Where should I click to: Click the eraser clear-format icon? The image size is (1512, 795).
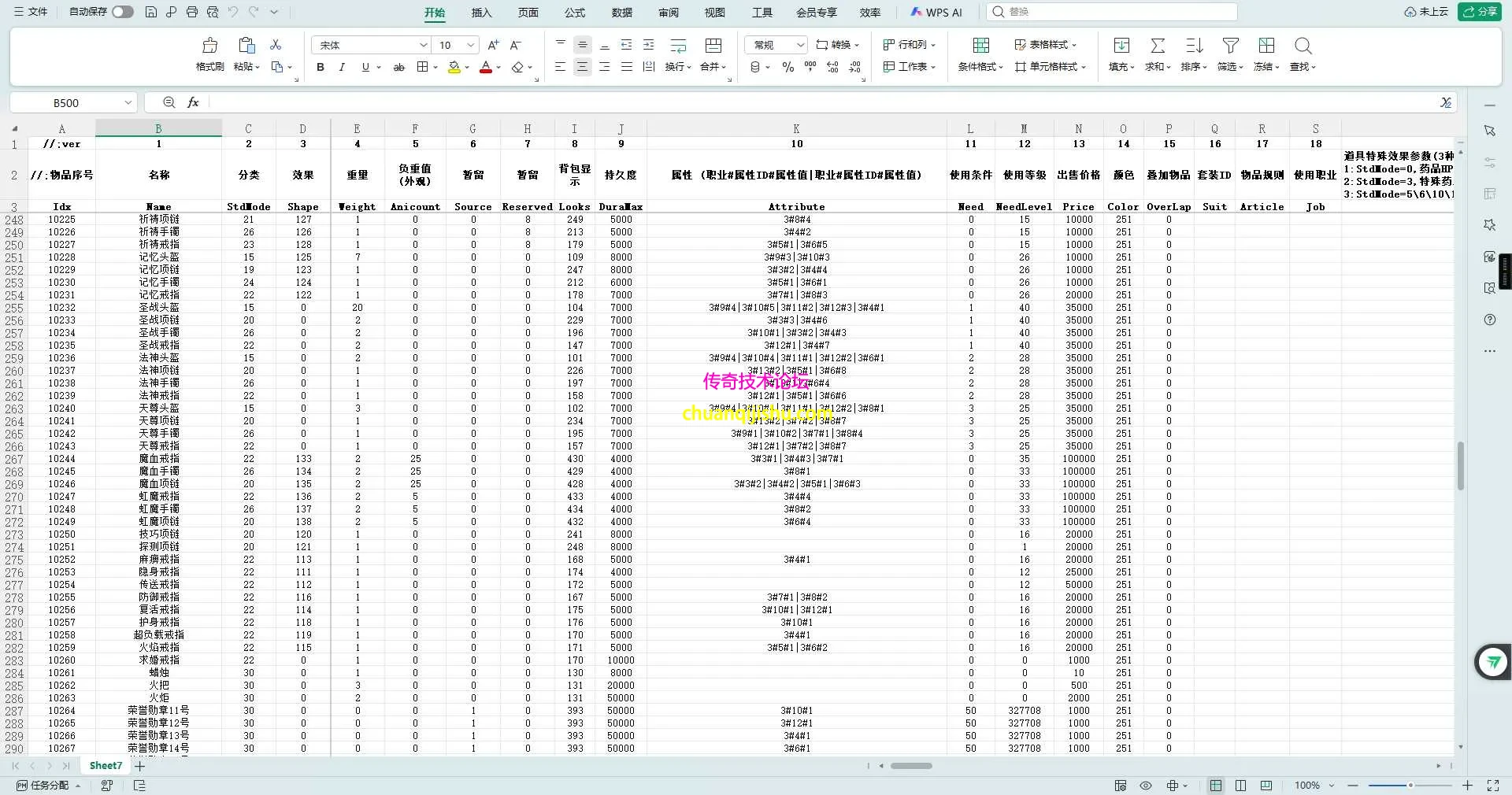click(517, 68)
